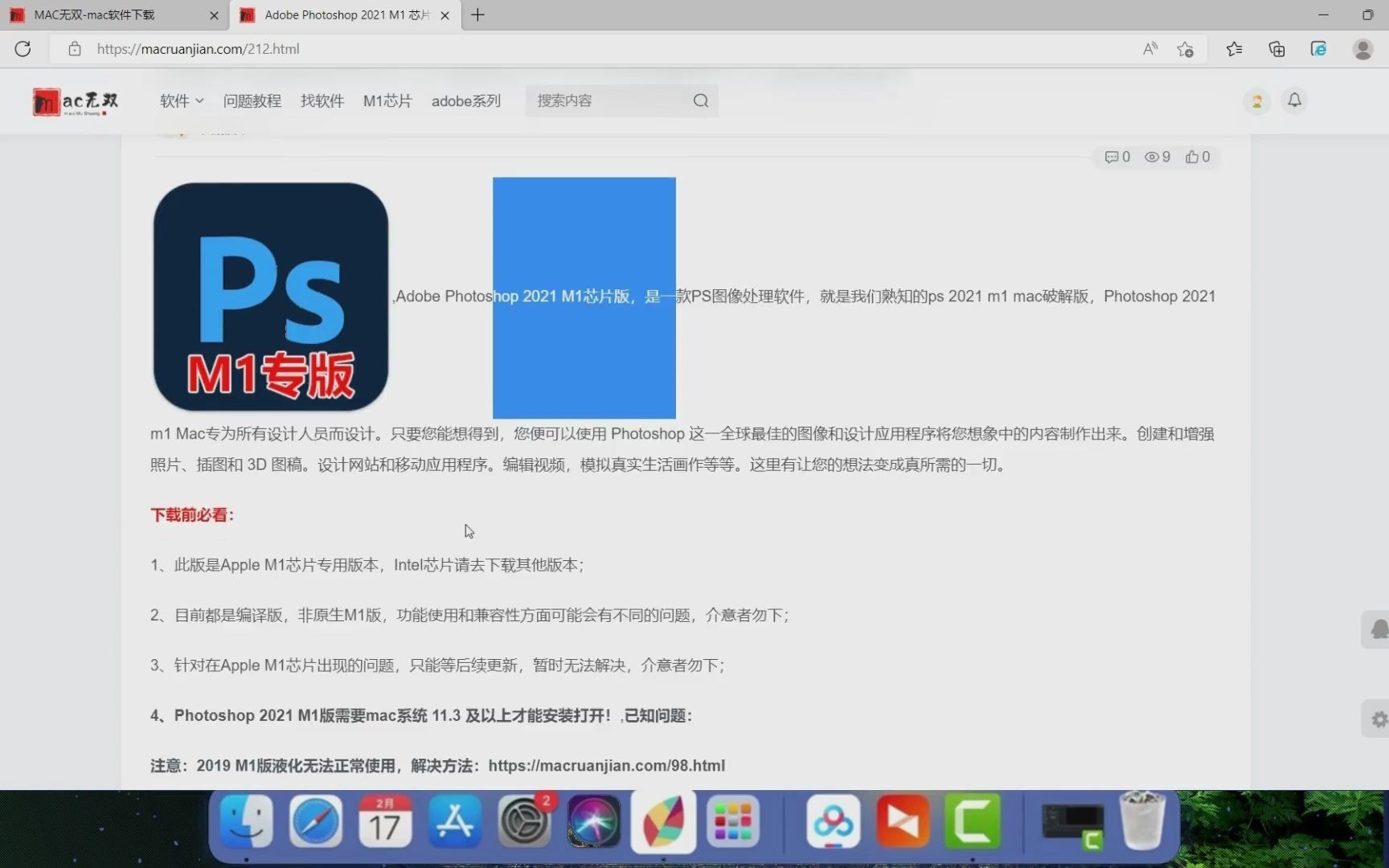The image size is (1389, 868).
Task: Click the Mac无双 site logo
Action: [76, 101]
